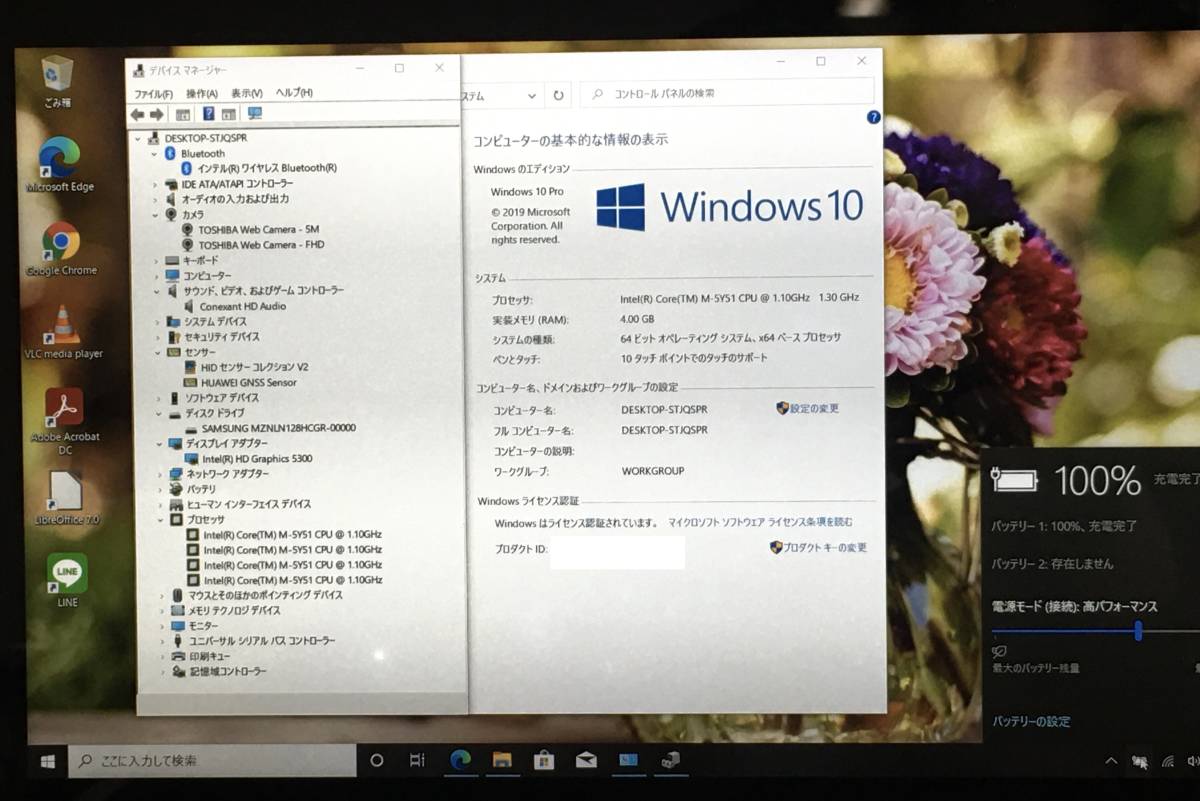The width and height of the screenshot is (1200, 801).
Task: Adjust the power mode slider
Action: (x=1138, y=631)
